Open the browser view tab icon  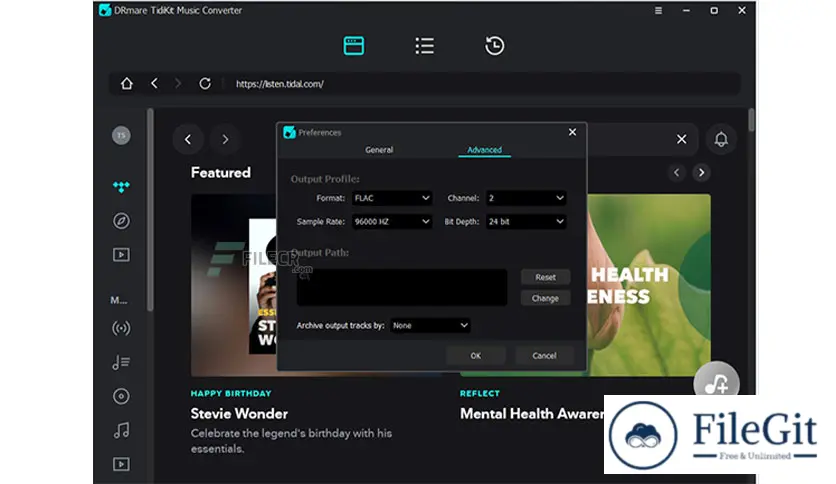353,46
